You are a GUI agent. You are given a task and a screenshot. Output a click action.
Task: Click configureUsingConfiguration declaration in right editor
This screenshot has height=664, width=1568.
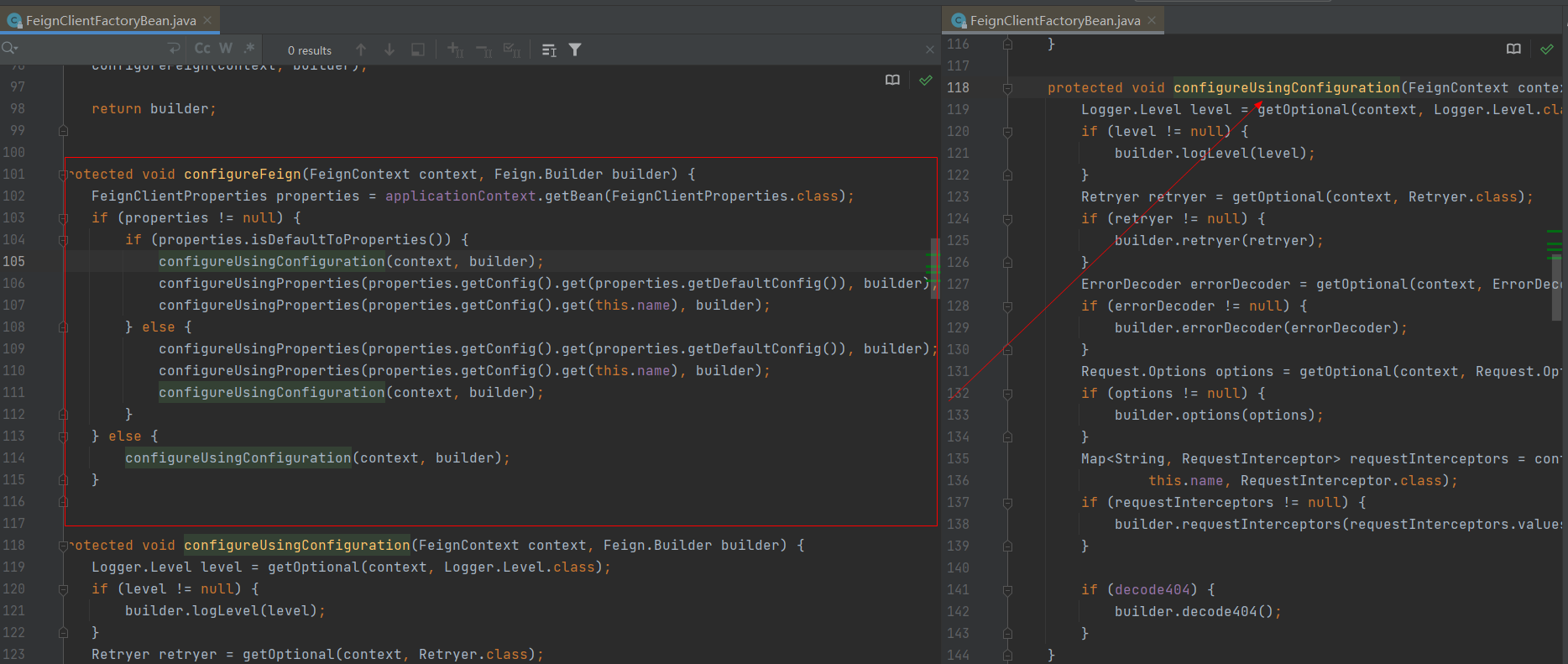(x=1287, y=87)
